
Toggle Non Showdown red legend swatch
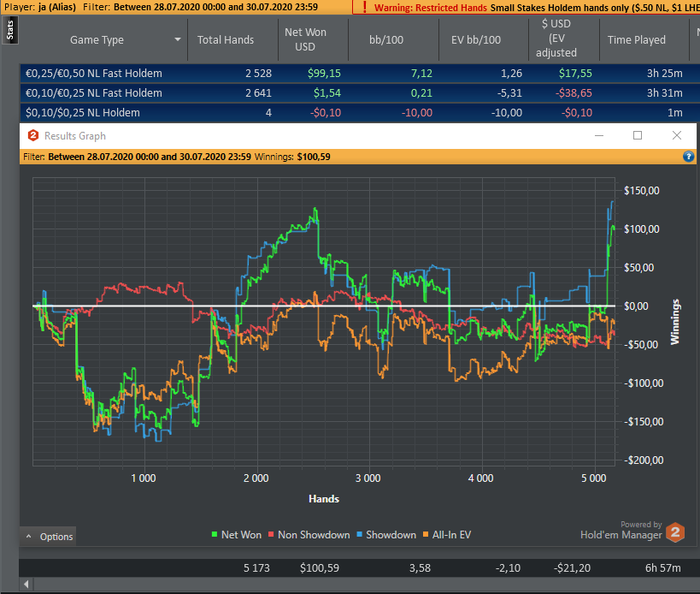tap(271, 535)
